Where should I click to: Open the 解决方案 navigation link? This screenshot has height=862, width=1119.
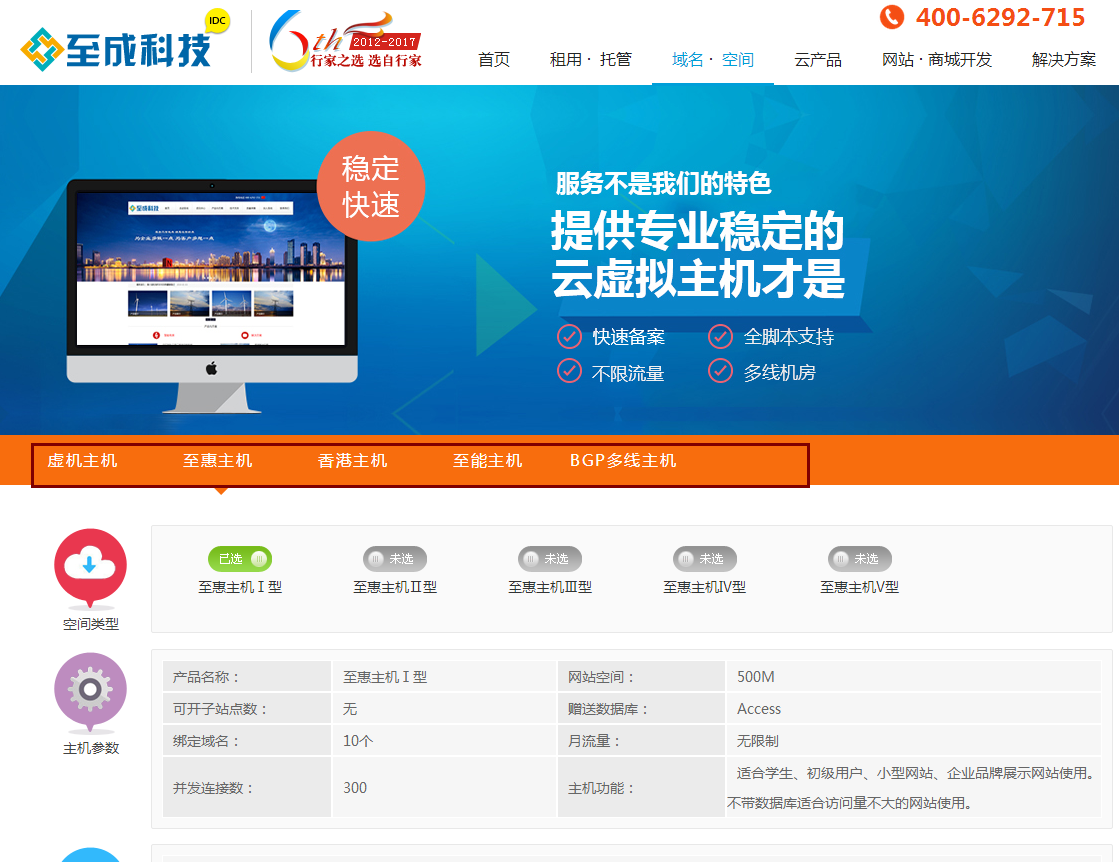[1064, 60]
